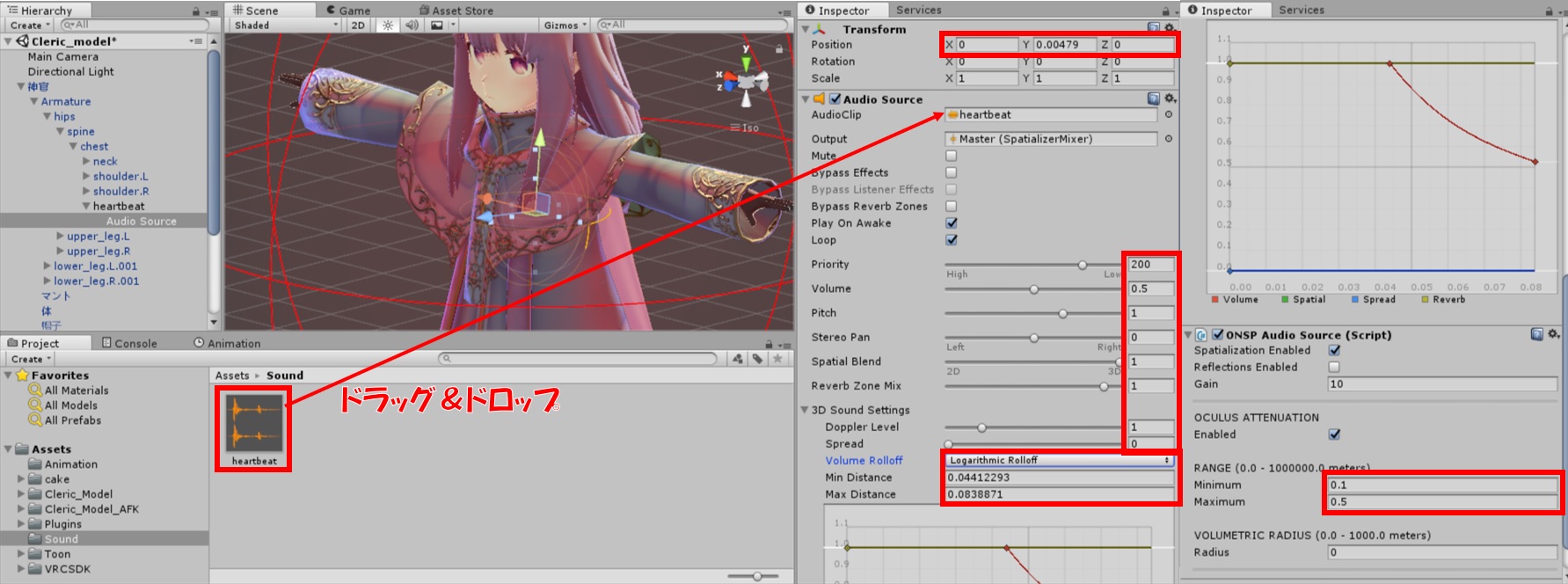This screenshot has width=1568, height=584.
Task: Toggle the 2D view button
Action: pyautogui.click(x=358, y=26)
